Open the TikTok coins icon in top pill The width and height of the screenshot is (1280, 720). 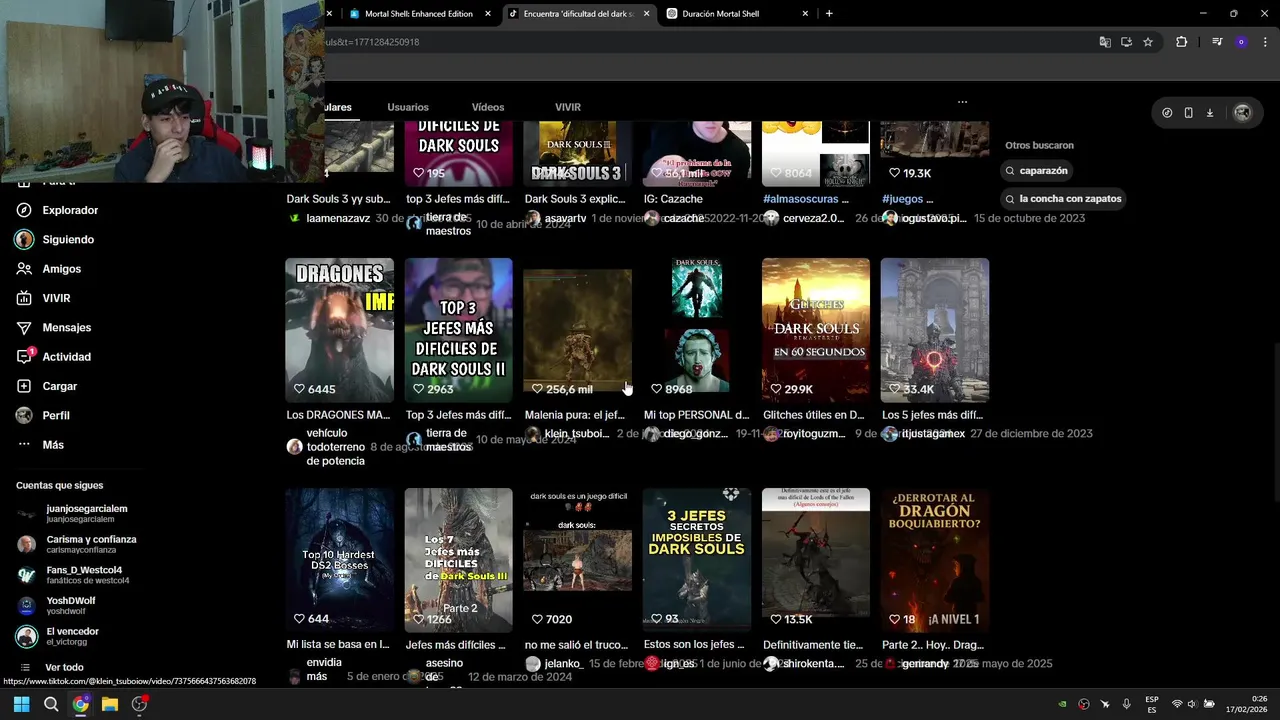pos(1167,113)
